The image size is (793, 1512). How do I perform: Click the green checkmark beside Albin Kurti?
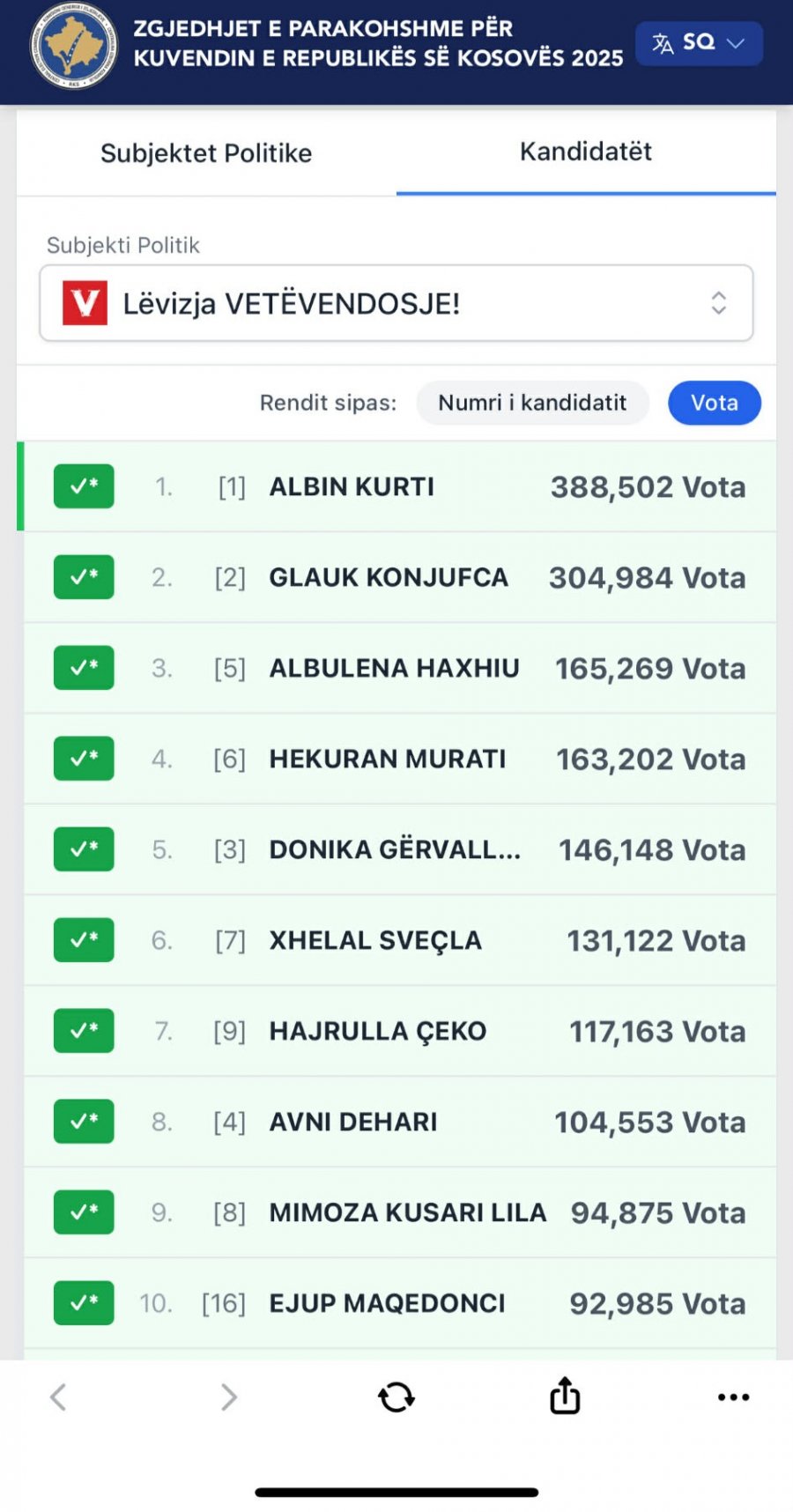point(84,486)
